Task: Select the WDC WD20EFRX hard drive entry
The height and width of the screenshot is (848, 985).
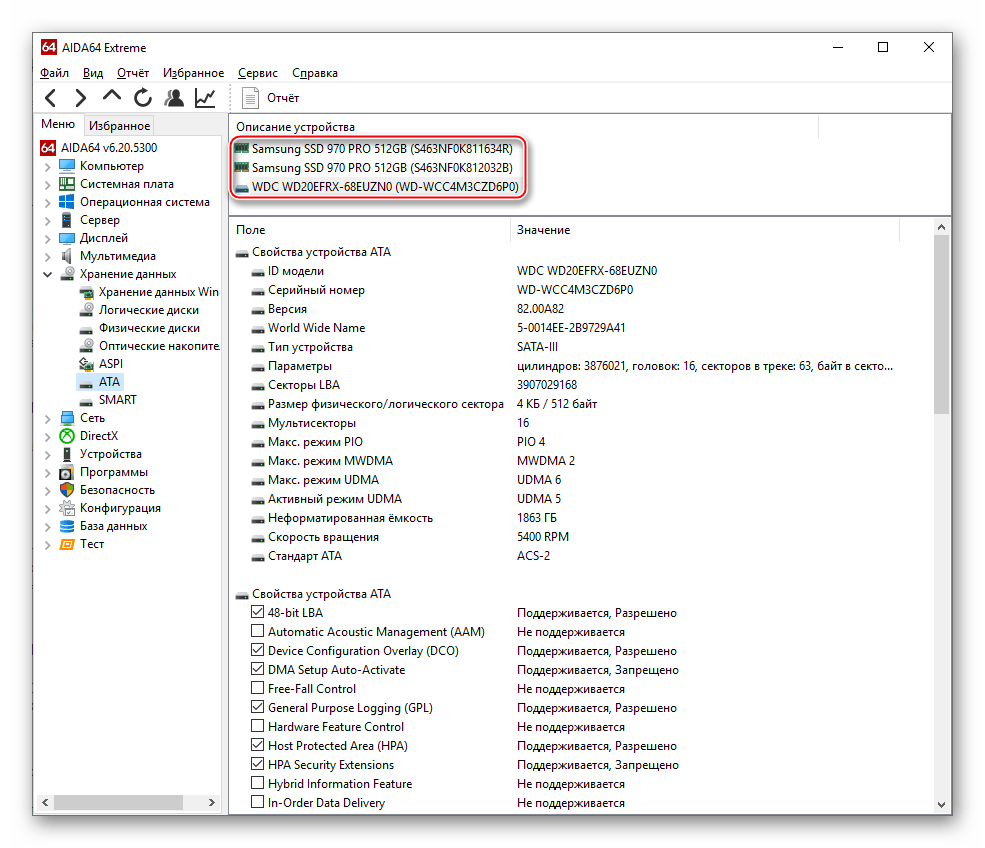Action: coord(384,187)
